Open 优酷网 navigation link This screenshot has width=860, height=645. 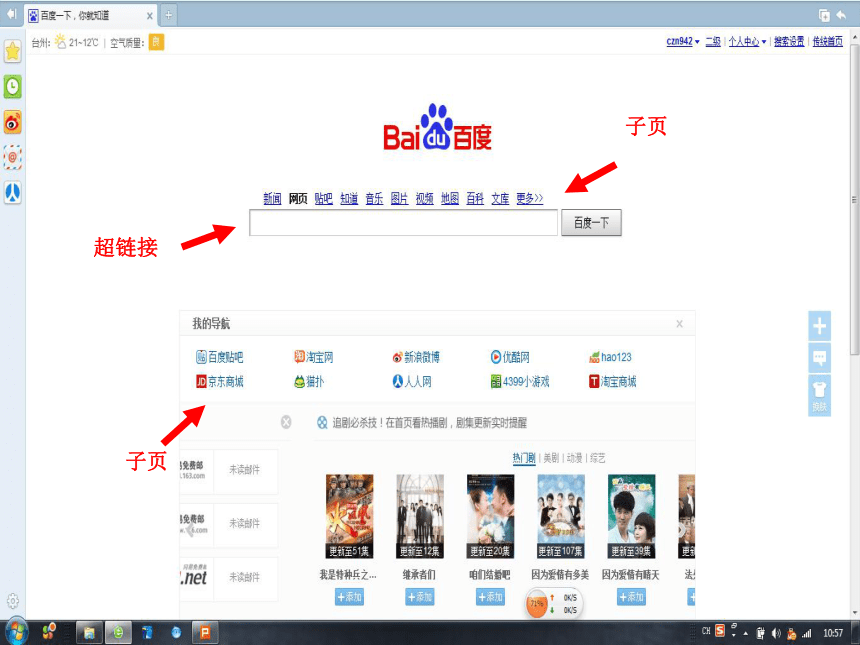[x=510, y=357]
